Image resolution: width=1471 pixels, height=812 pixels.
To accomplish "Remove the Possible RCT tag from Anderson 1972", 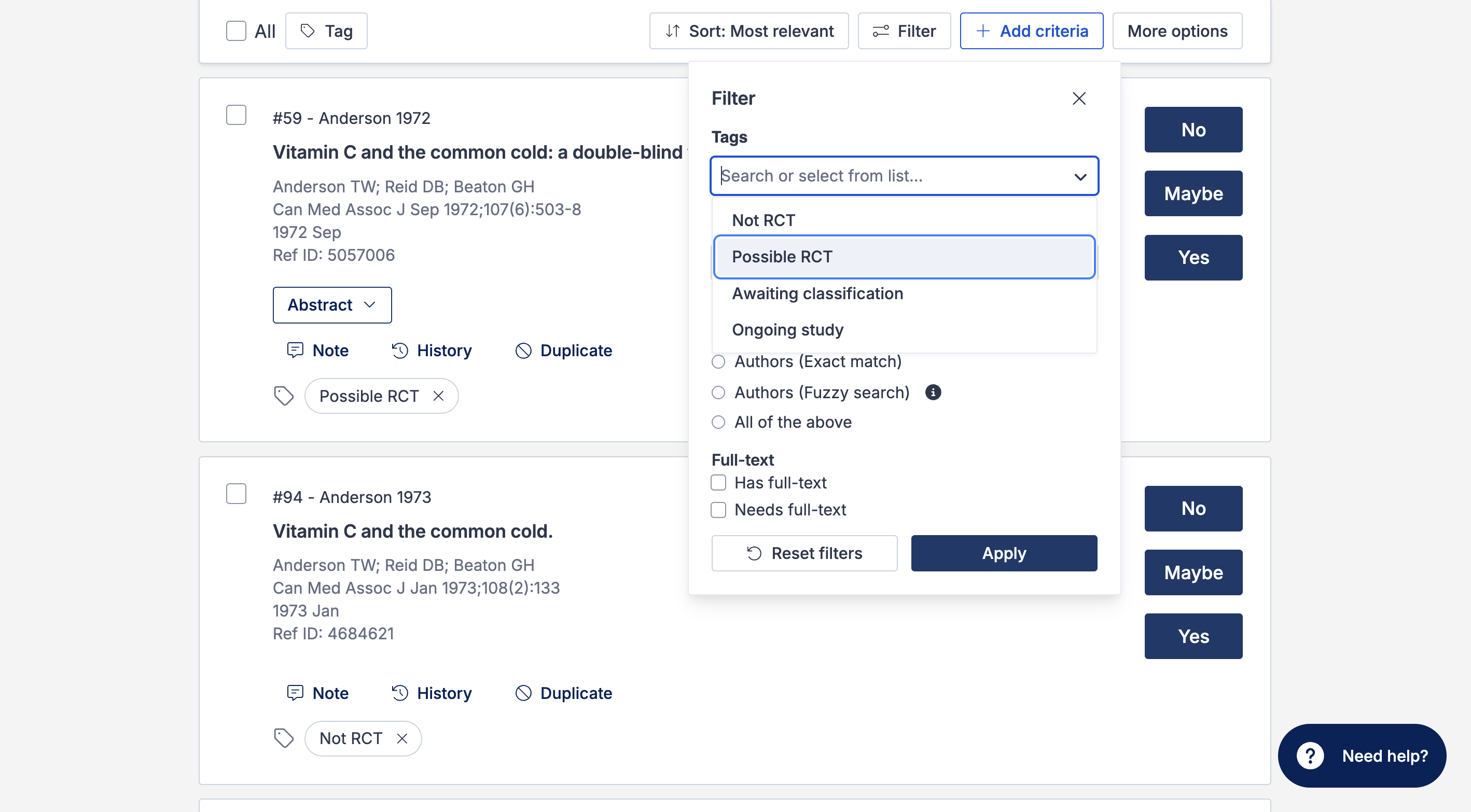I will tap(438, 396).
